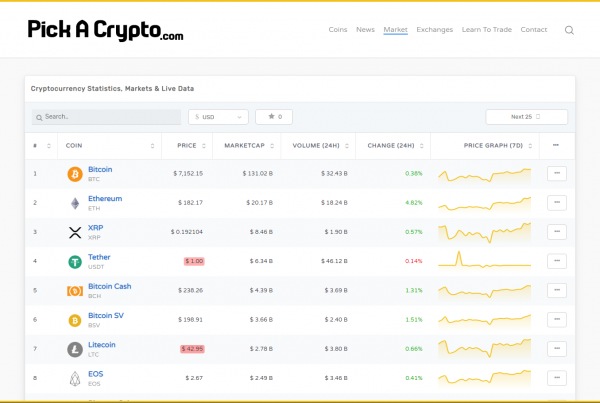Sort by the Change (24H) column
Viewport: 600px width, 403px height.
click(x=393, y=145)
